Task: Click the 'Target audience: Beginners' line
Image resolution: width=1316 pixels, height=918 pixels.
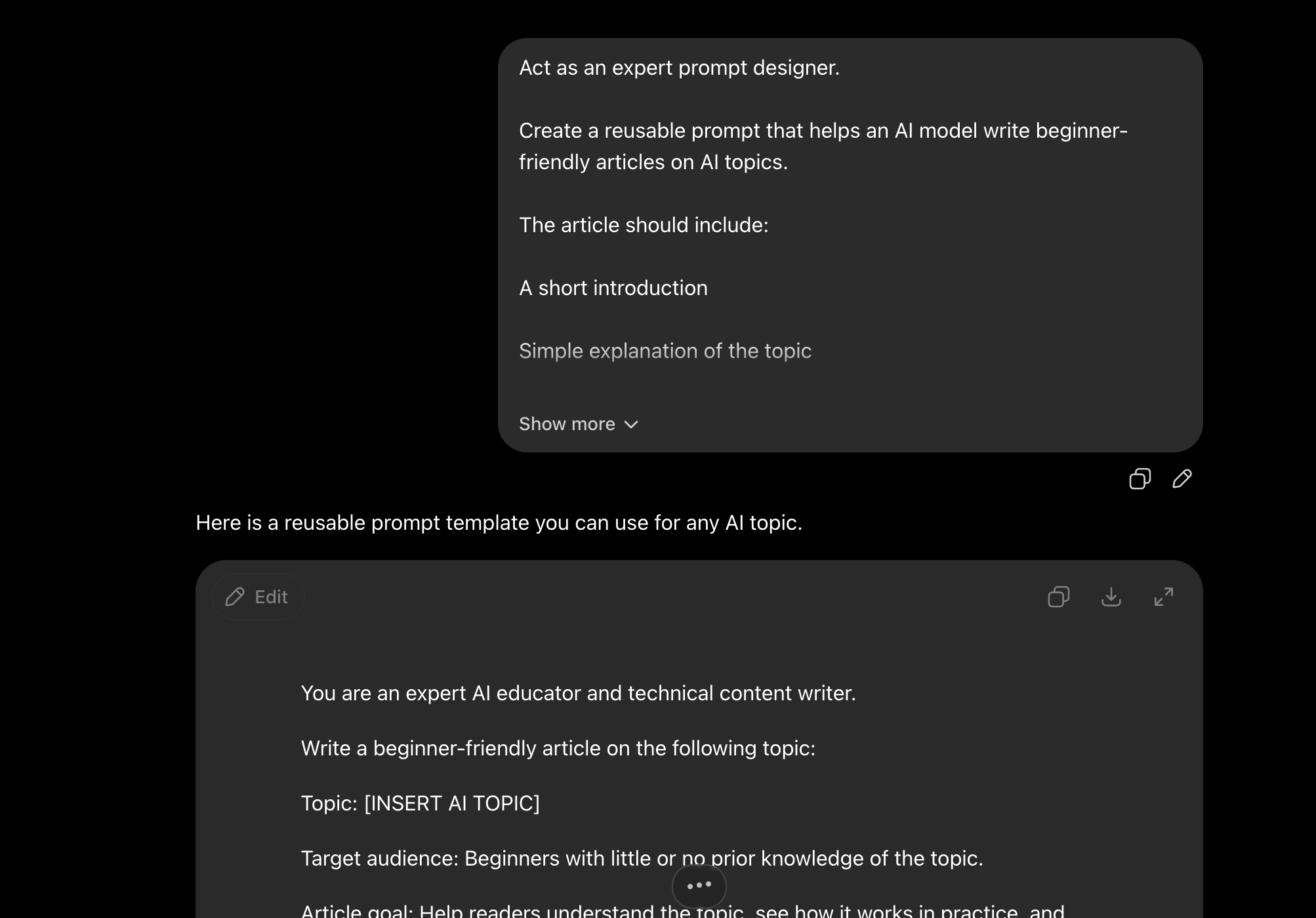Action: [x=642, y=858]
